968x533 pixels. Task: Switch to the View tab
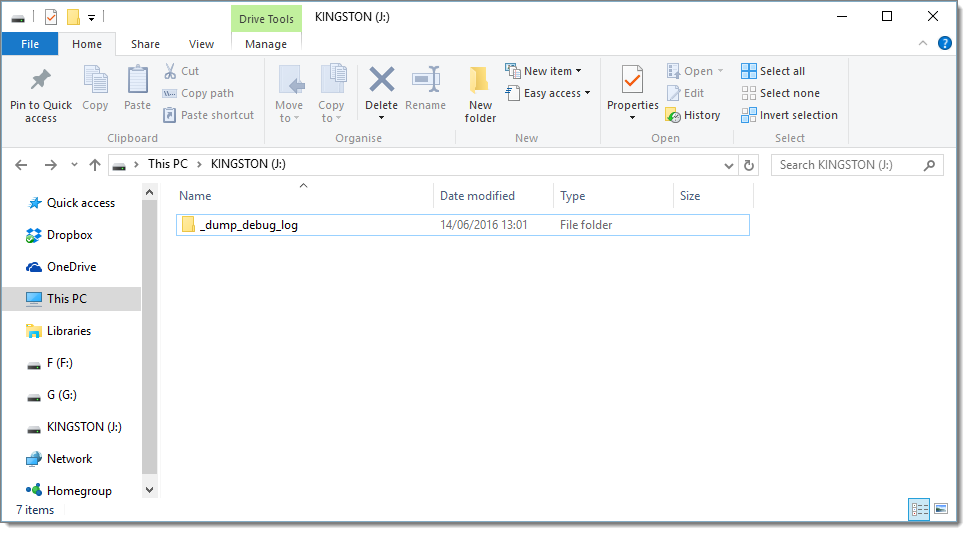(x=201, y=44)
